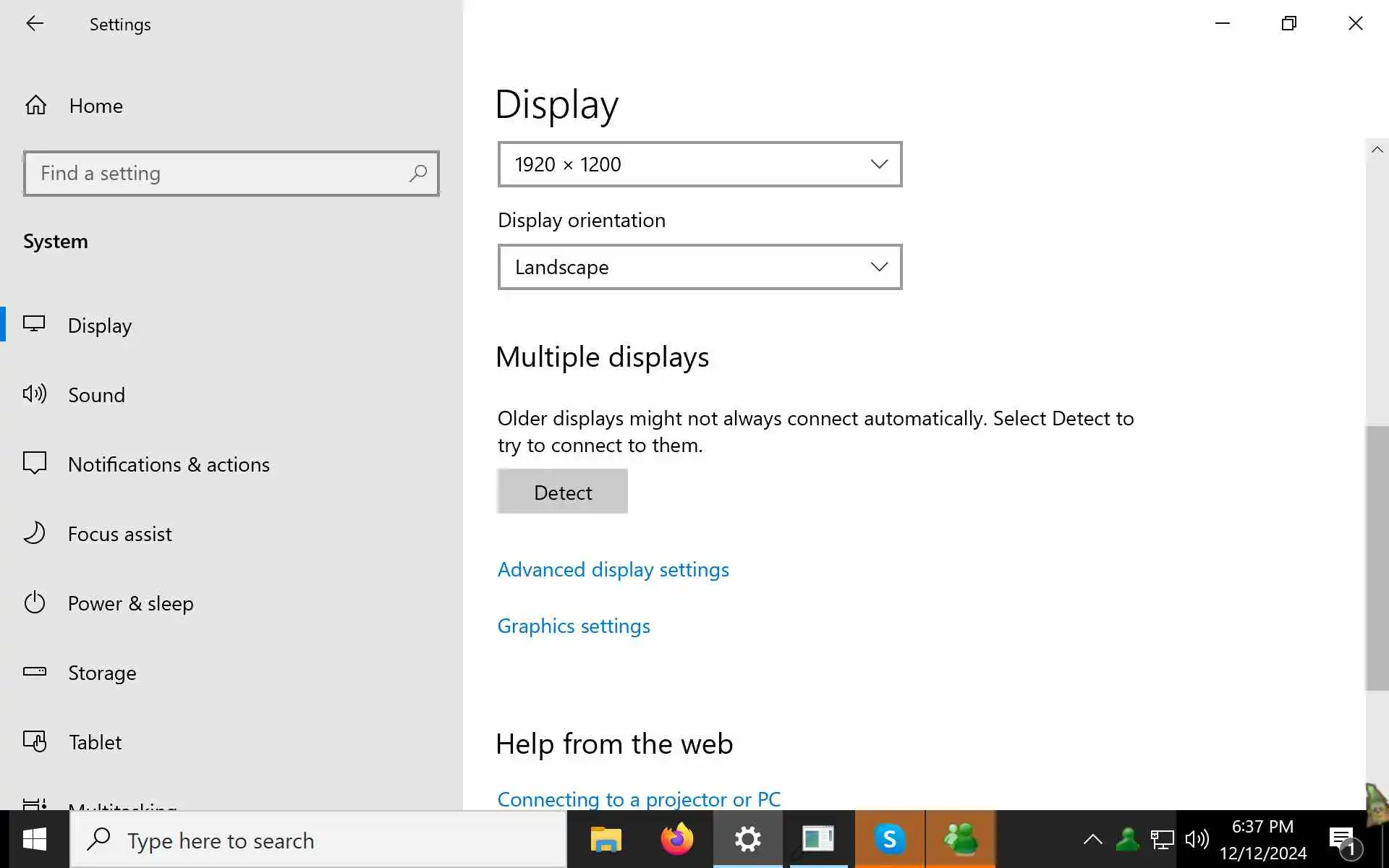Click the Focus assist moon icon
The image size is (1389, 868).
point(35,534)
